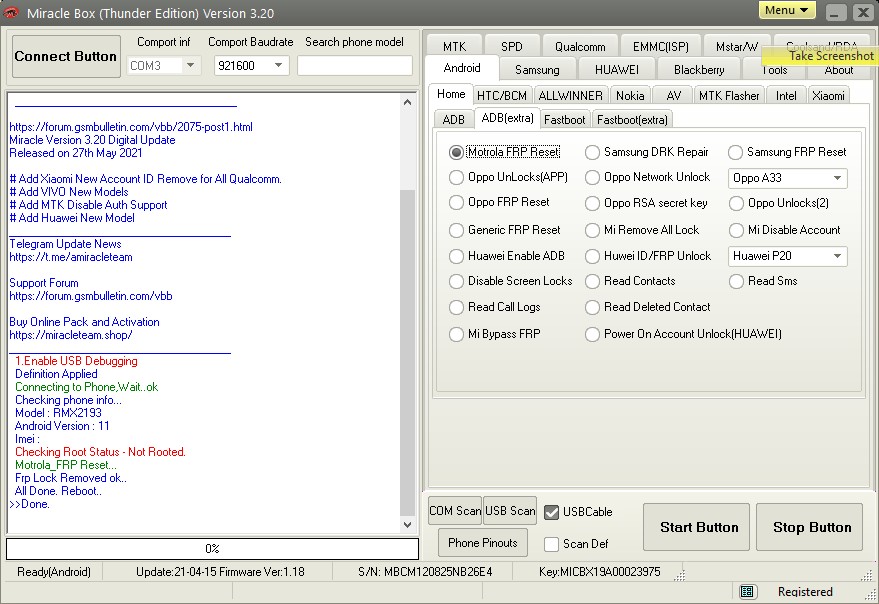Viewport: 879px width, 604px height.
Task: Open the Nokia sub-tab
Action: coord(630,95)
